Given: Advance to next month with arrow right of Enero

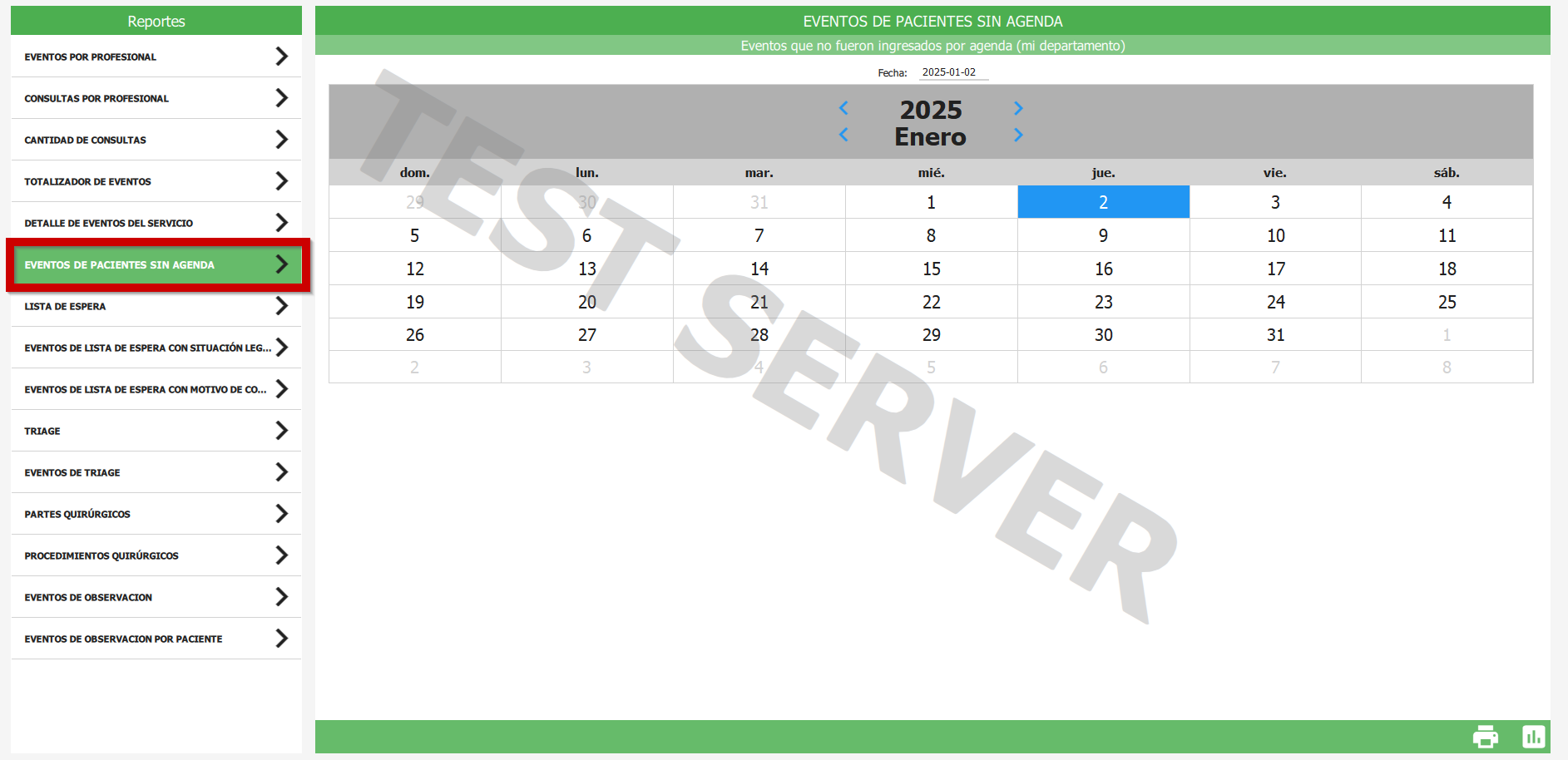Looking at the screenshot, I should click(x=1018, y=135).
